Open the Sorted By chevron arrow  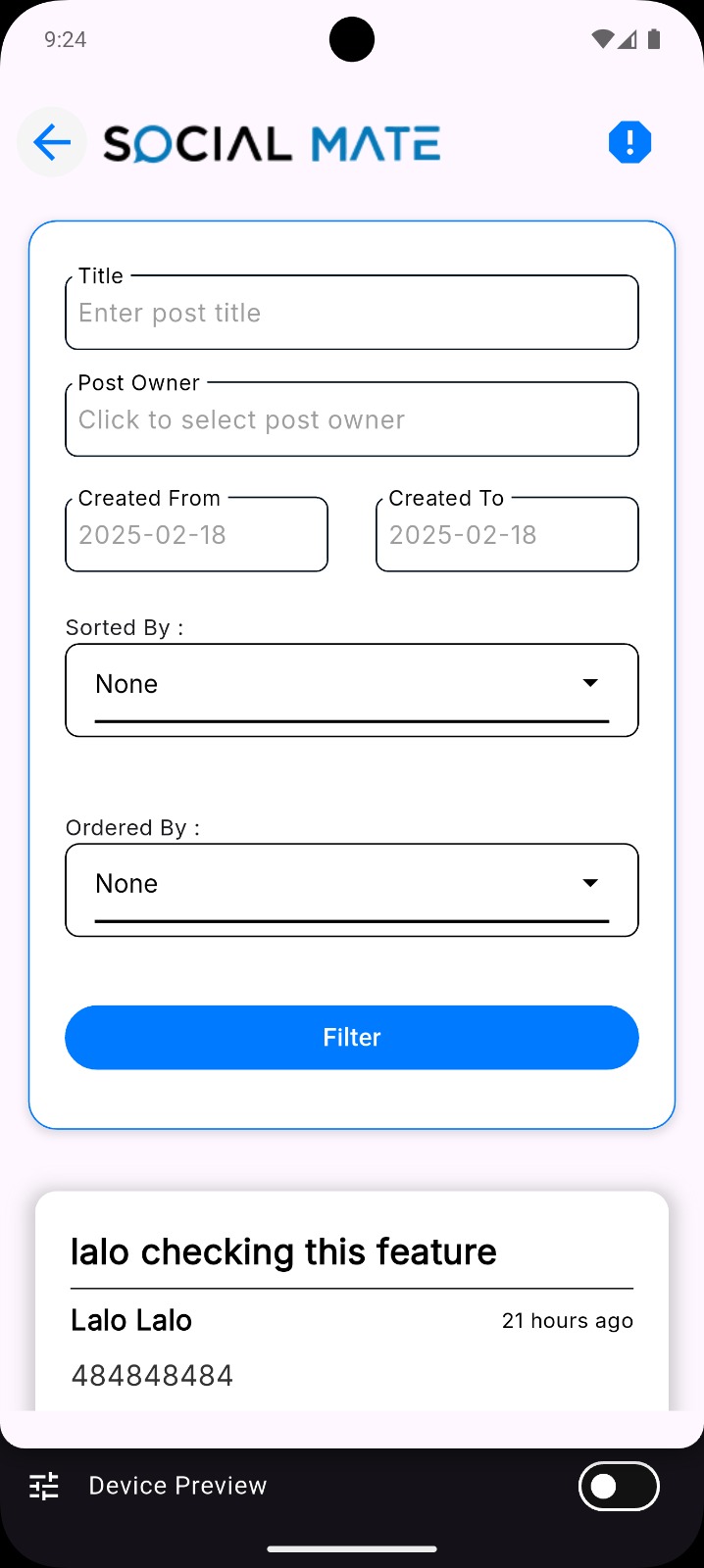click(589, 682)
